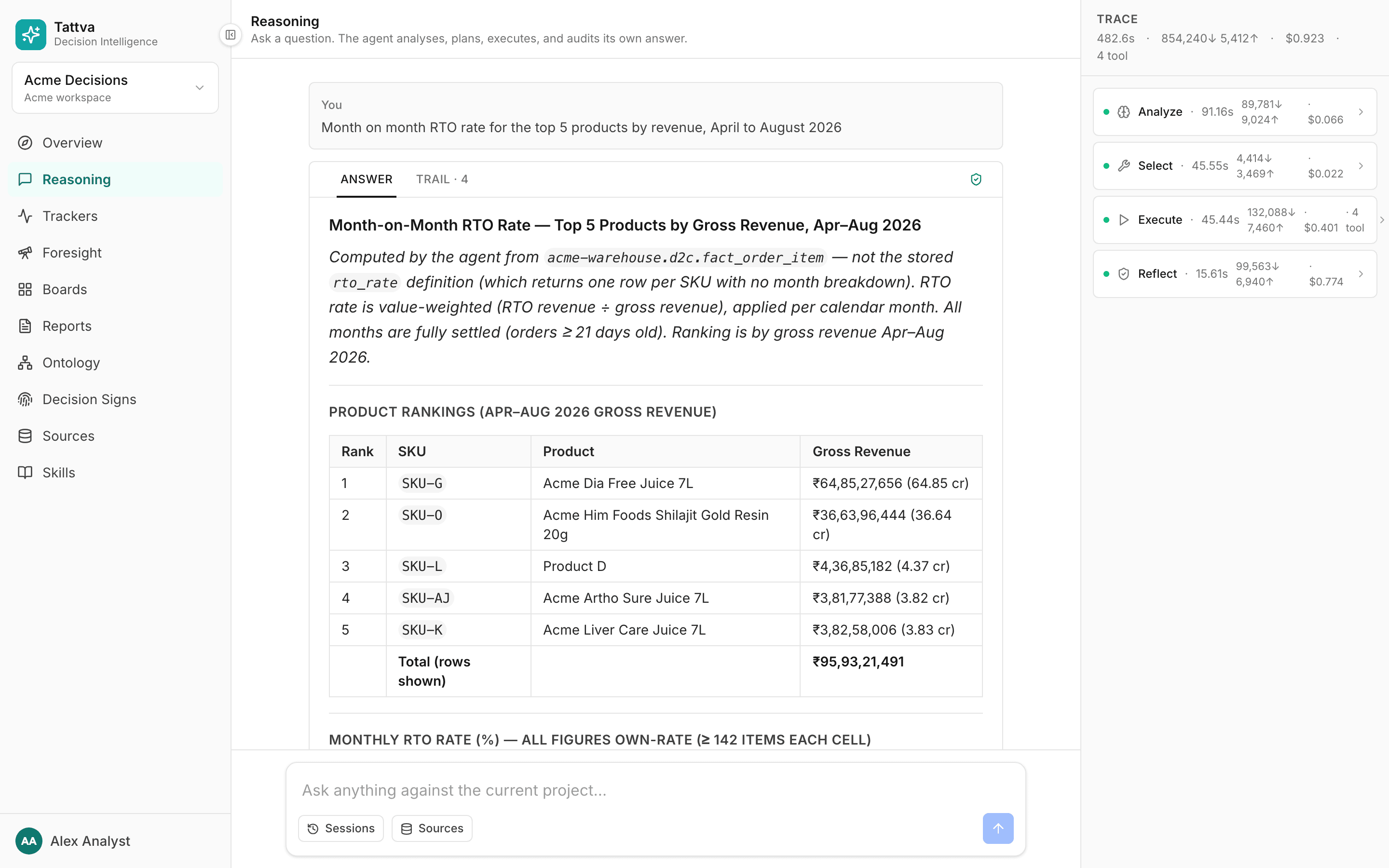Click the rto_rate inline code
The image size is (1389, 868).
coord(365,283)
